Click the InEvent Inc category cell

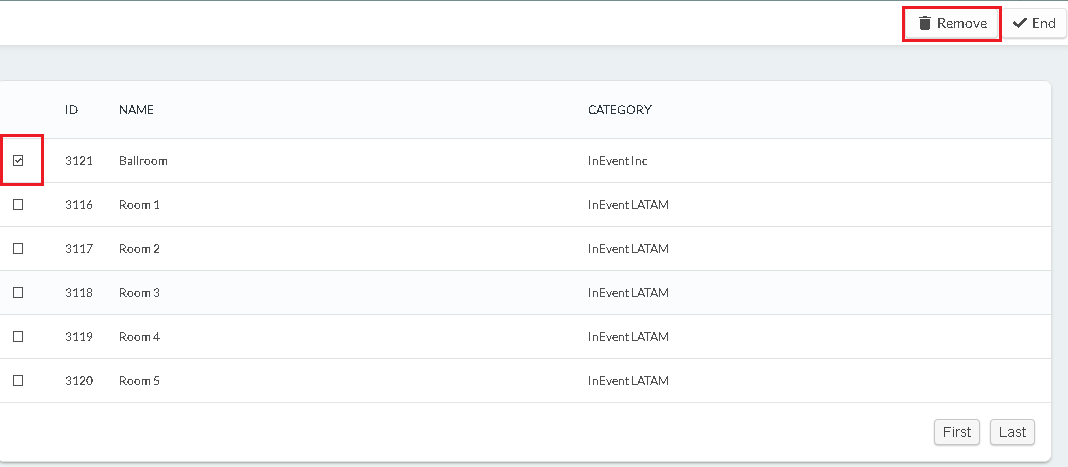coord(618,161)
